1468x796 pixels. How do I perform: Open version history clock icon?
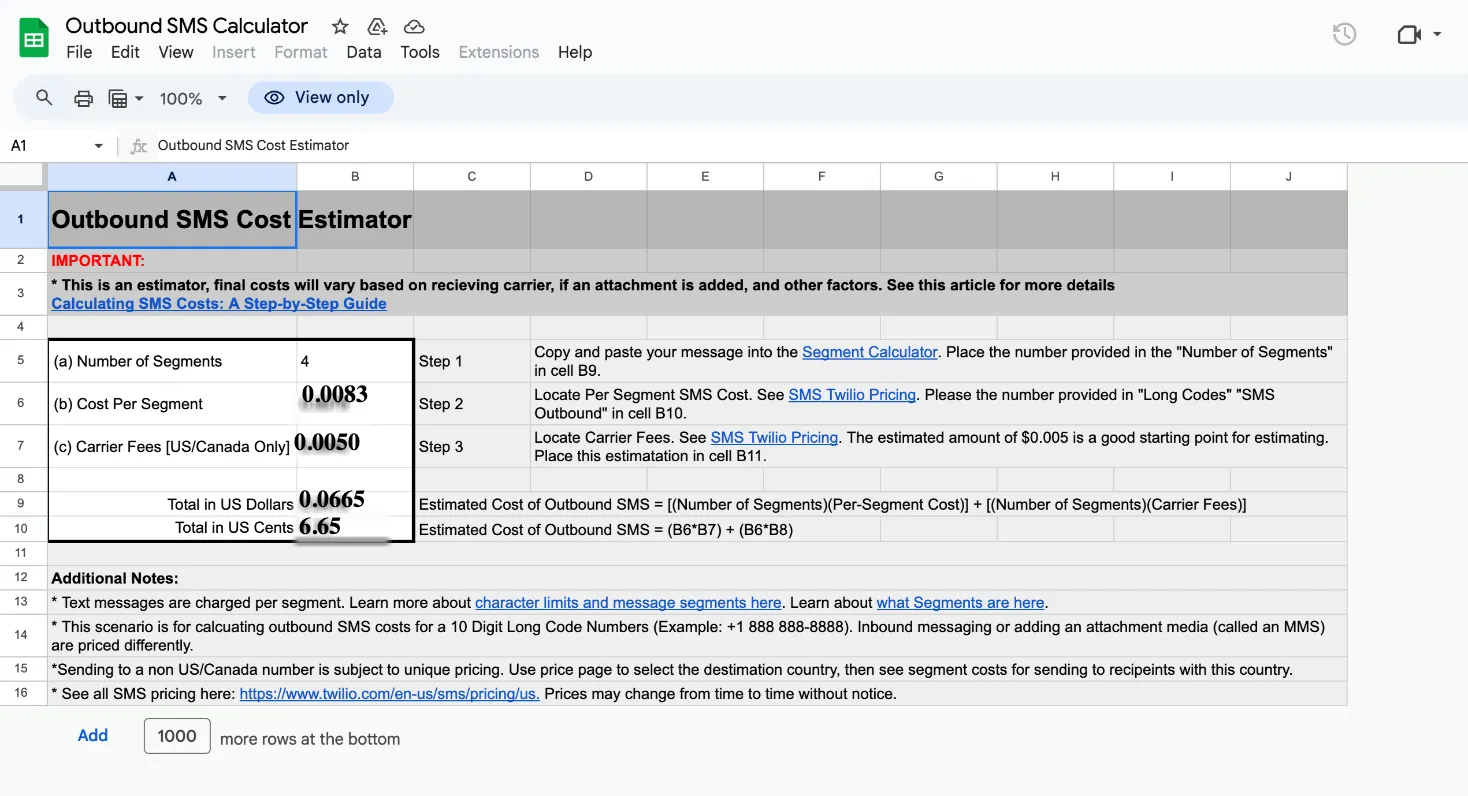[x=1344, y=34]
